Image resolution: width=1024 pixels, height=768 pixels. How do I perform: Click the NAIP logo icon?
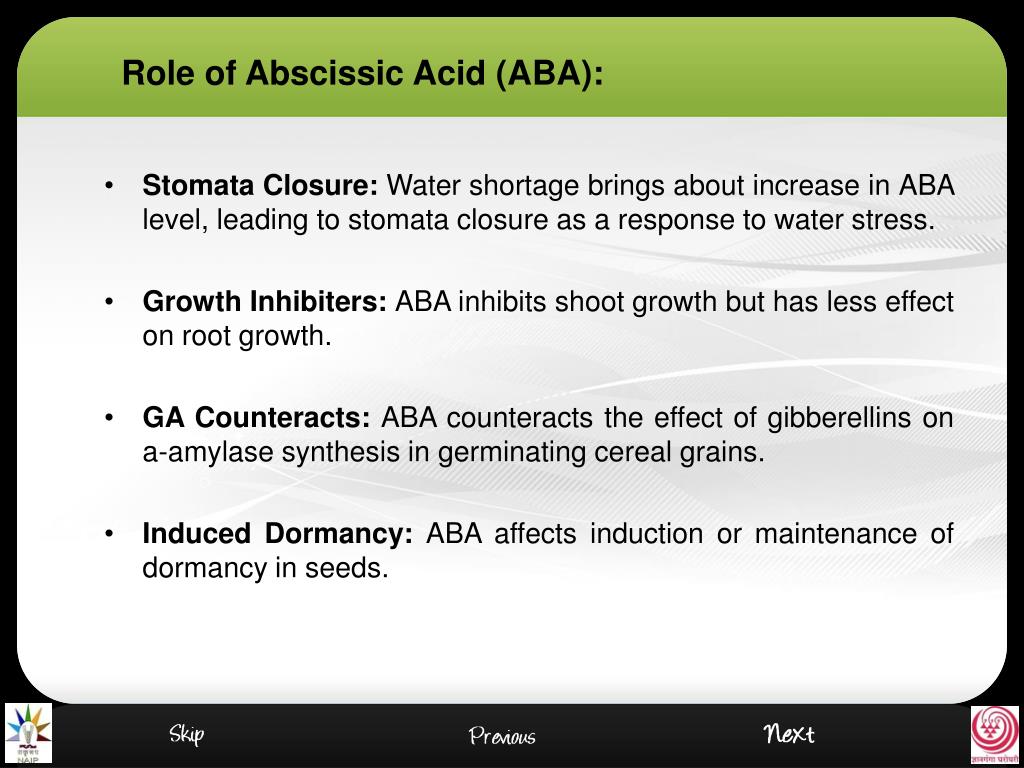[x=29, y=733]
